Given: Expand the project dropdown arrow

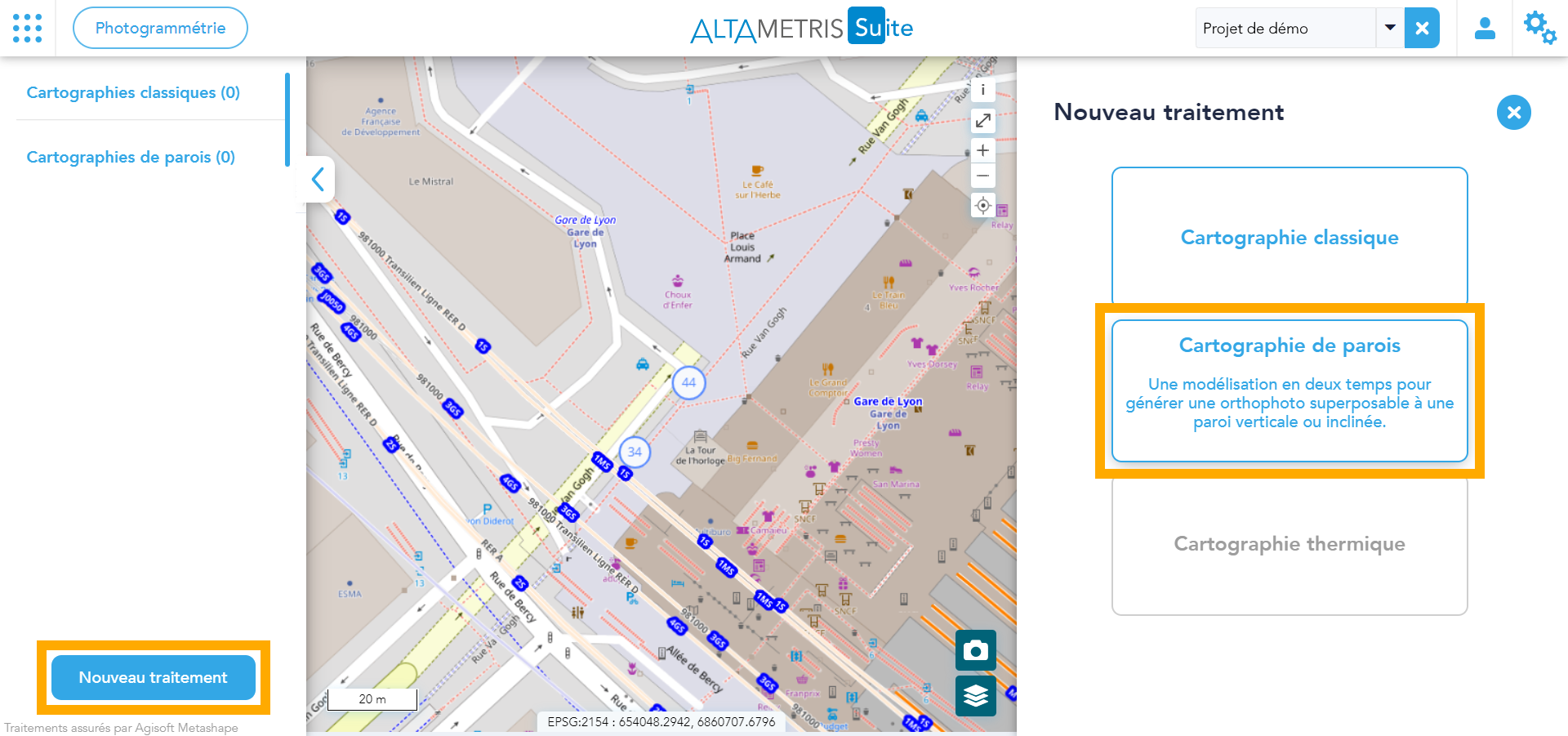Looking at the screenshot, I should point(1390,28).
